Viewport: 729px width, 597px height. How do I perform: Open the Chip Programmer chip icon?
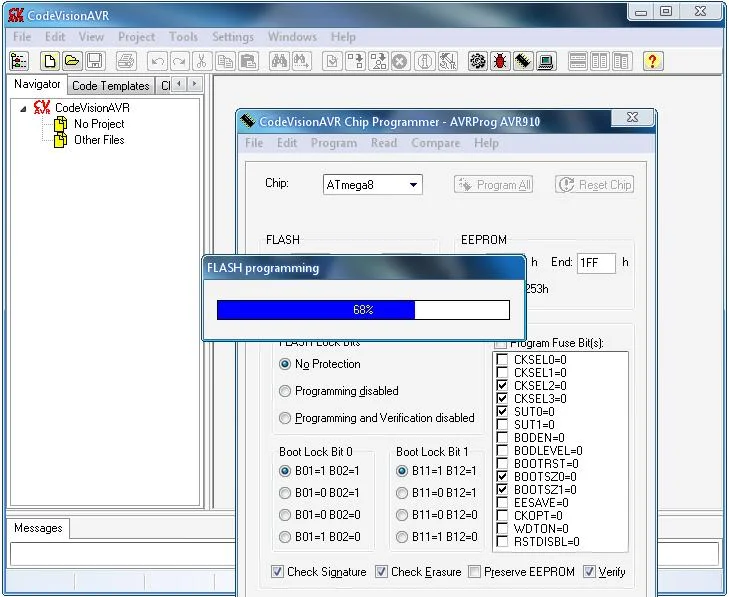coord(523,61)
